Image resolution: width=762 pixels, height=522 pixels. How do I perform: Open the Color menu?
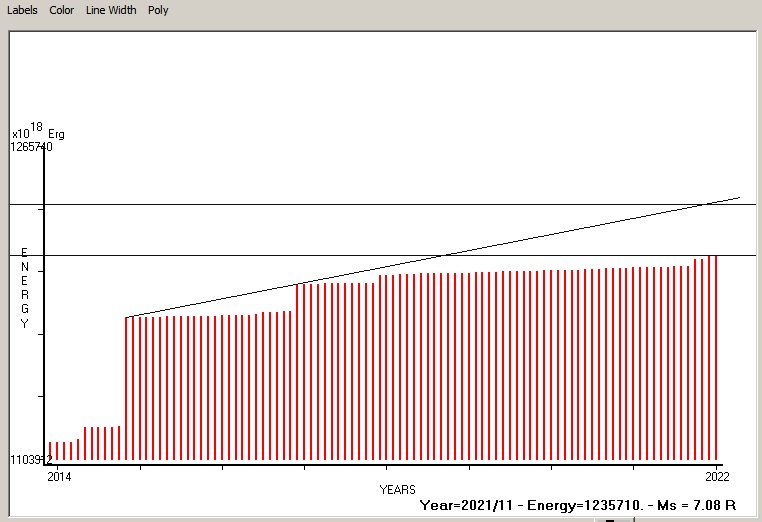(62, 10)
